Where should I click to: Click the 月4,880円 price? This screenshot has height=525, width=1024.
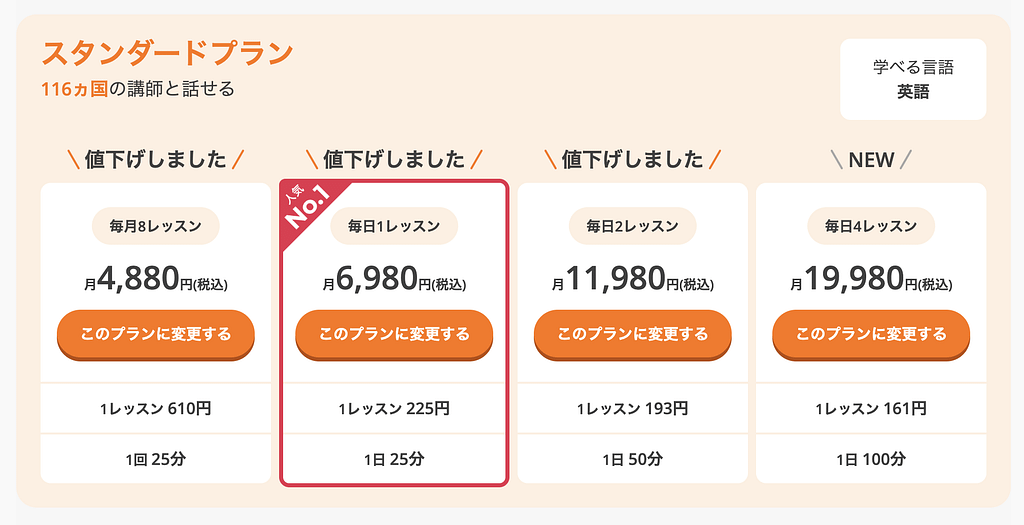[156, 281]
